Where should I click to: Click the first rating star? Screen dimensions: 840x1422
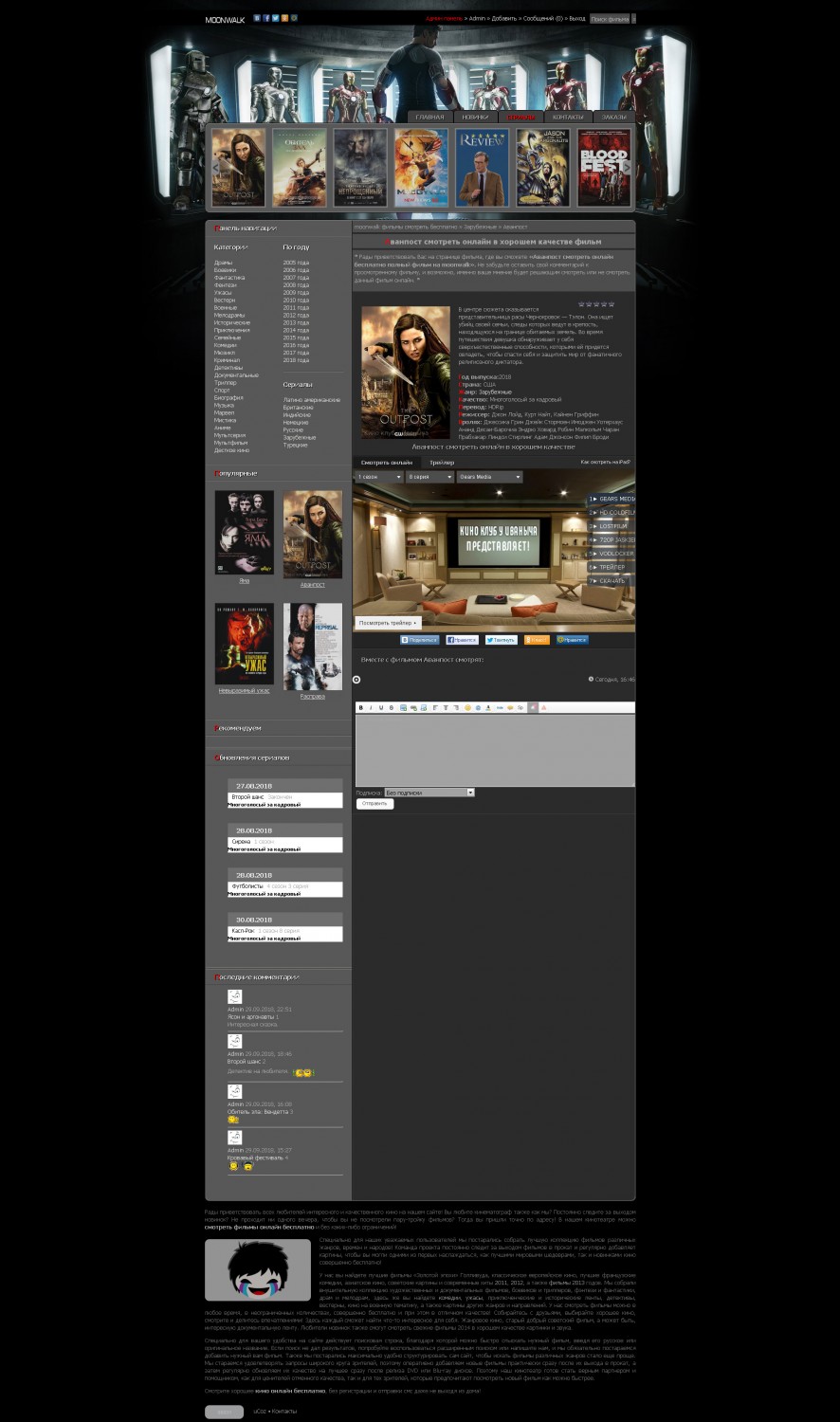581,304
